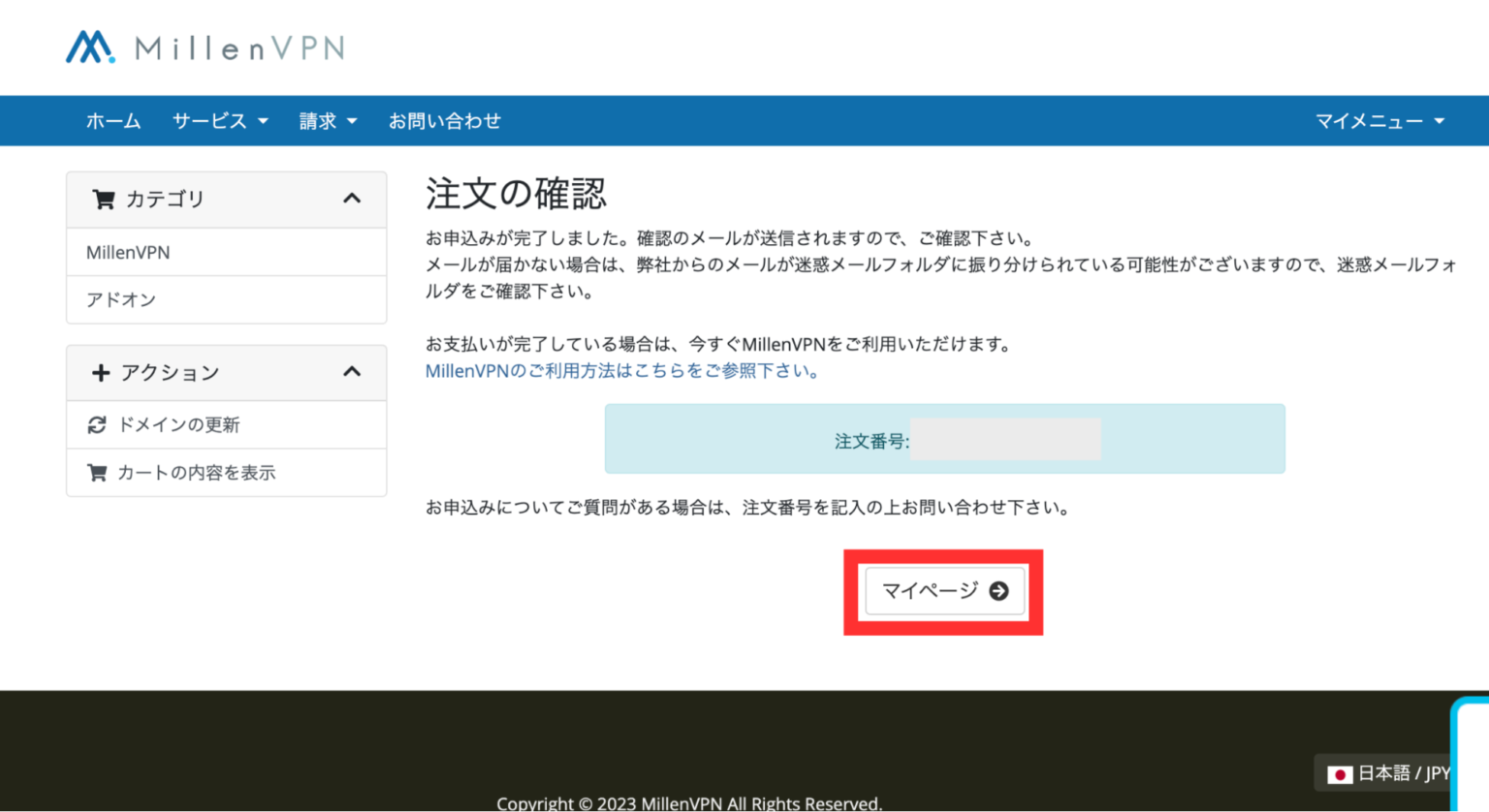The width and height of the screenshot is (1489, 812).
Task: Click the arrow circle icon in マイページ button
Action: tap(998, 591)
